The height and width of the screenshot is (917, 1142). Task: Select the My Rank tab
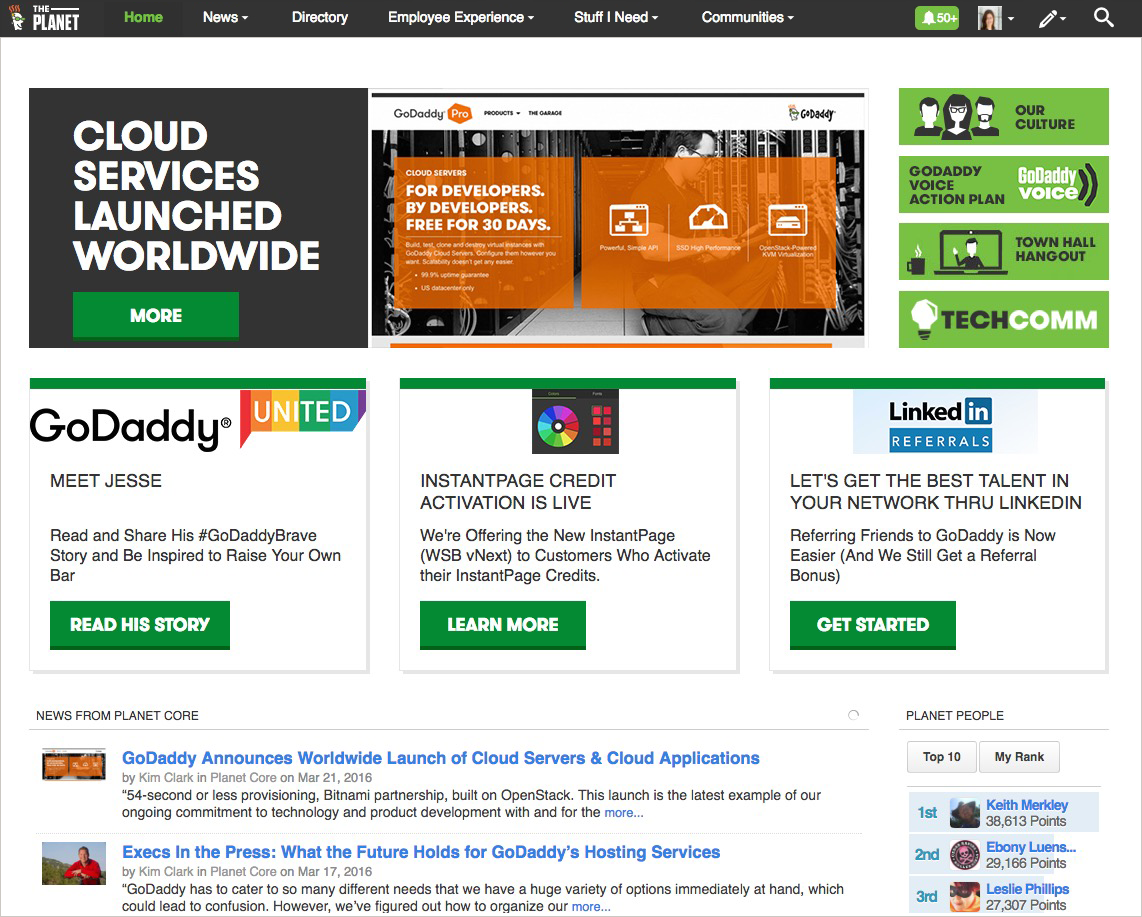tap(1020, 757)
